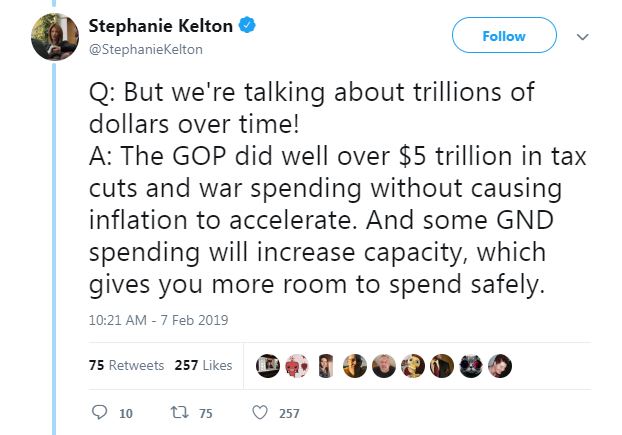Screen dimensions: 622x435
Task: Click the last liker avatar in row
Action: (x=500, y=366)
